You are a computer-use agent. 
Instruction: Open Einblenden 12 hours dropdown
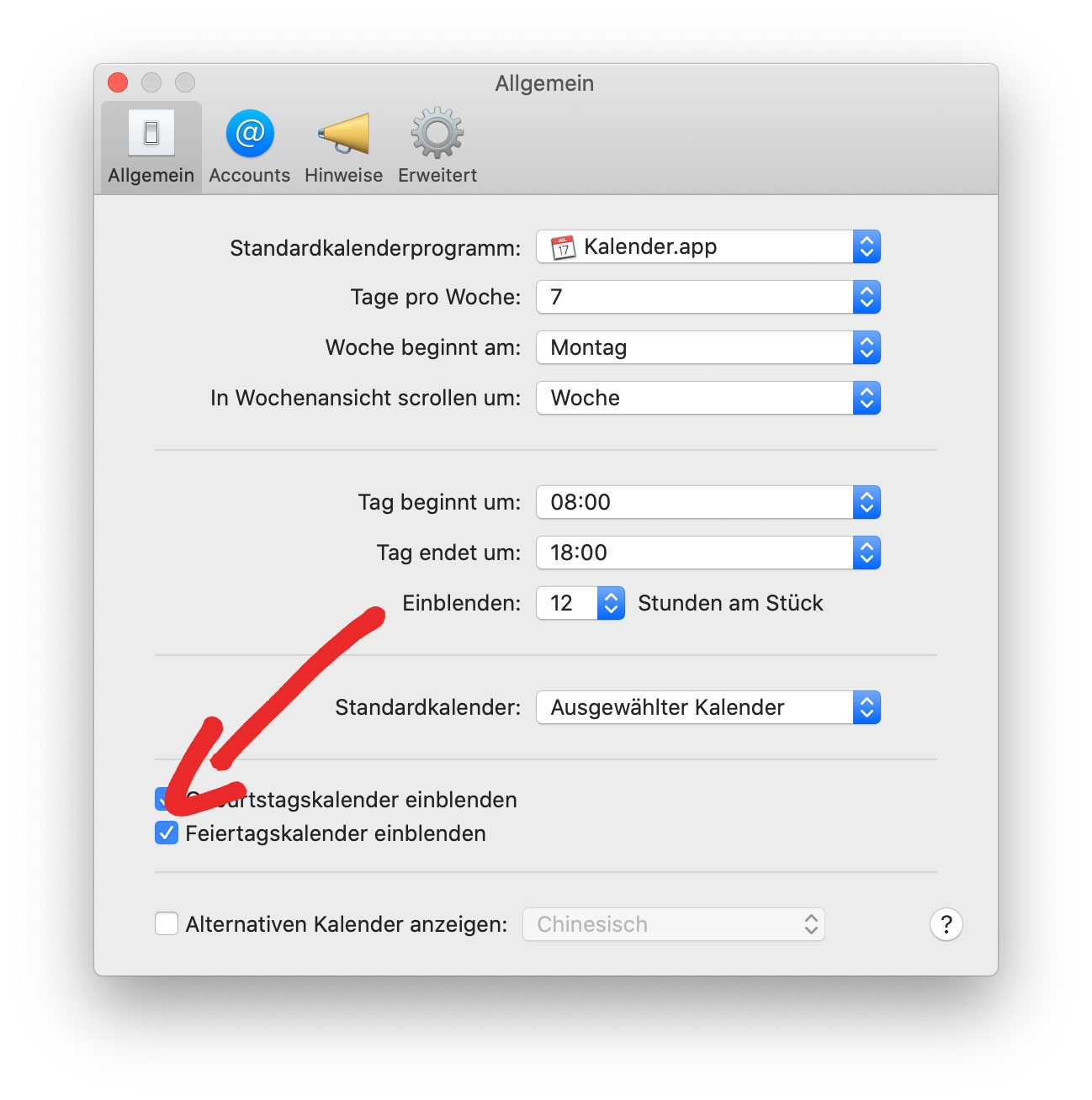click(580, 603)
